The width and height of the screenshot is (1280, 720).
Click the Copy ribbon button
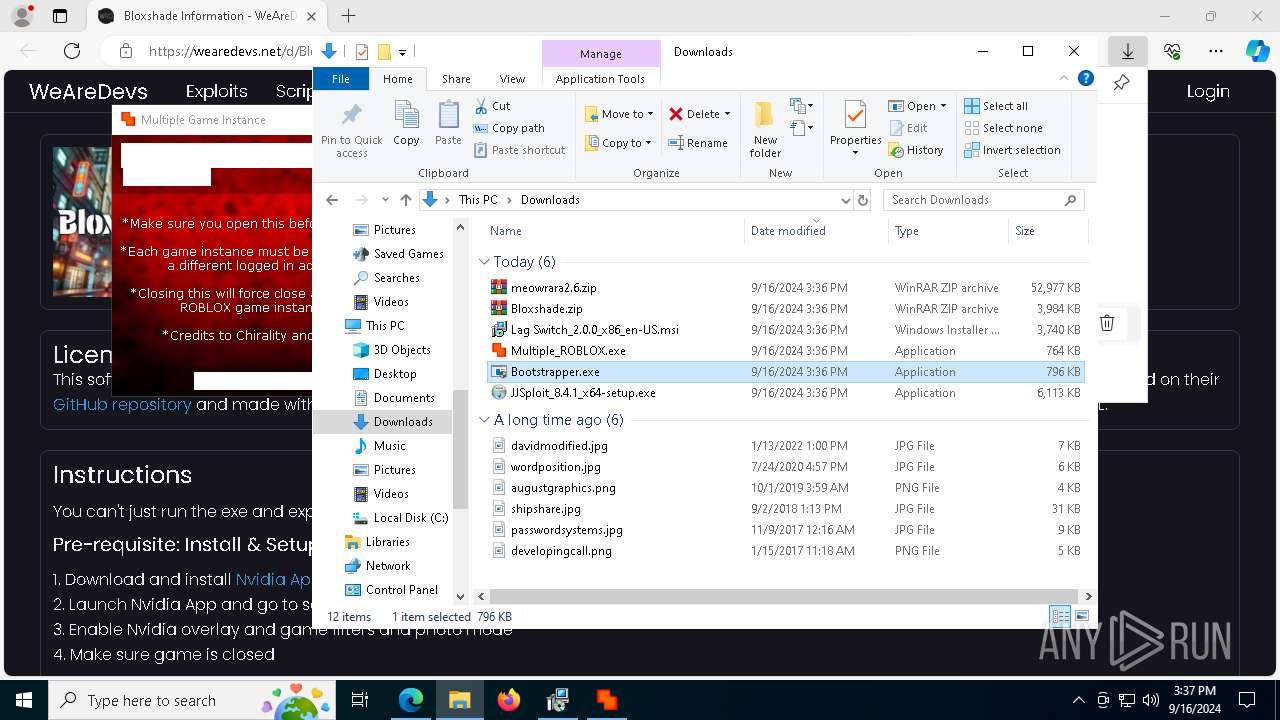point(406,124)
